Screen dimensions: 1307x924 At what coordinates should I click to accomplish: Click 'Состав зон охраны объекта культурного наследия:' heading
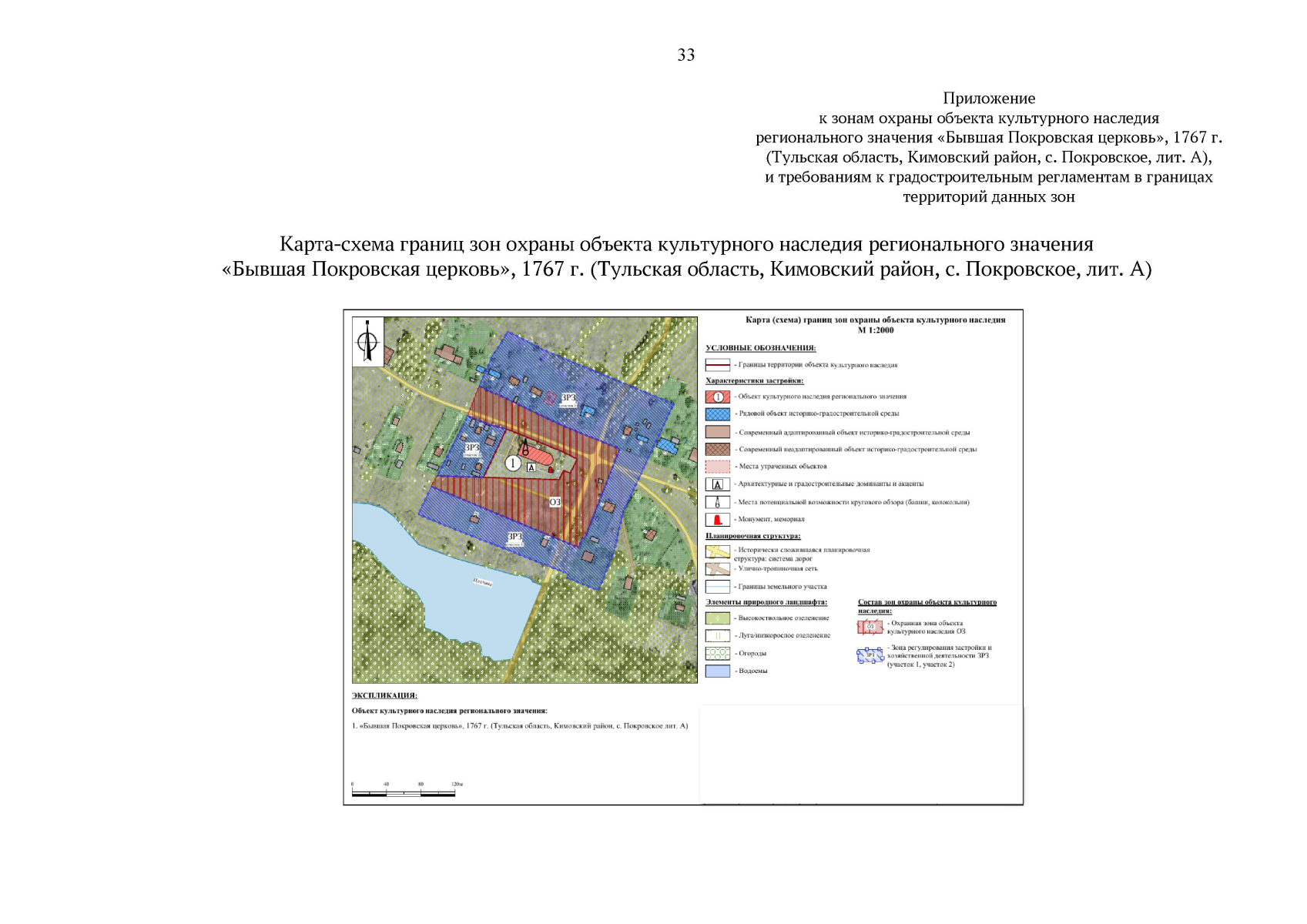(x=927, y=606)
